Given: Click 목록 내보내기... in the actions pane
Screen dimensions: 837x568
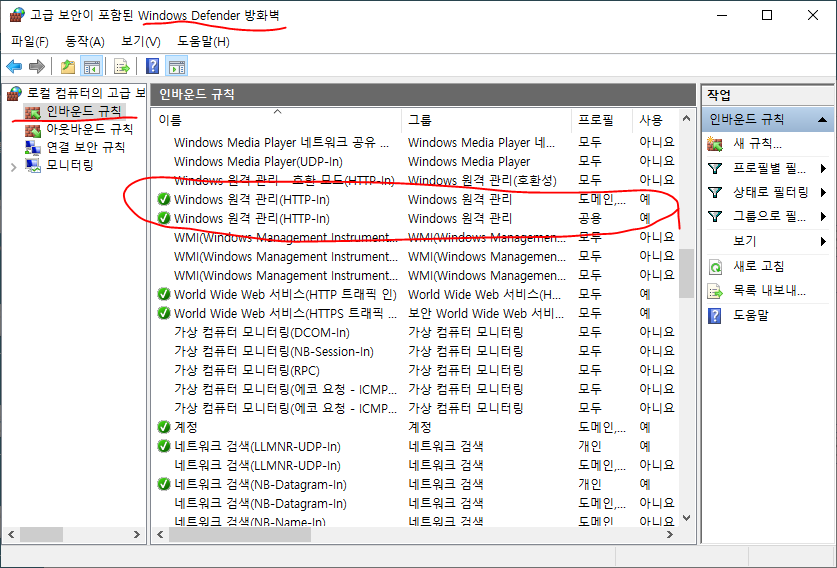Looking at the screenshot, I should click(769, 291).
